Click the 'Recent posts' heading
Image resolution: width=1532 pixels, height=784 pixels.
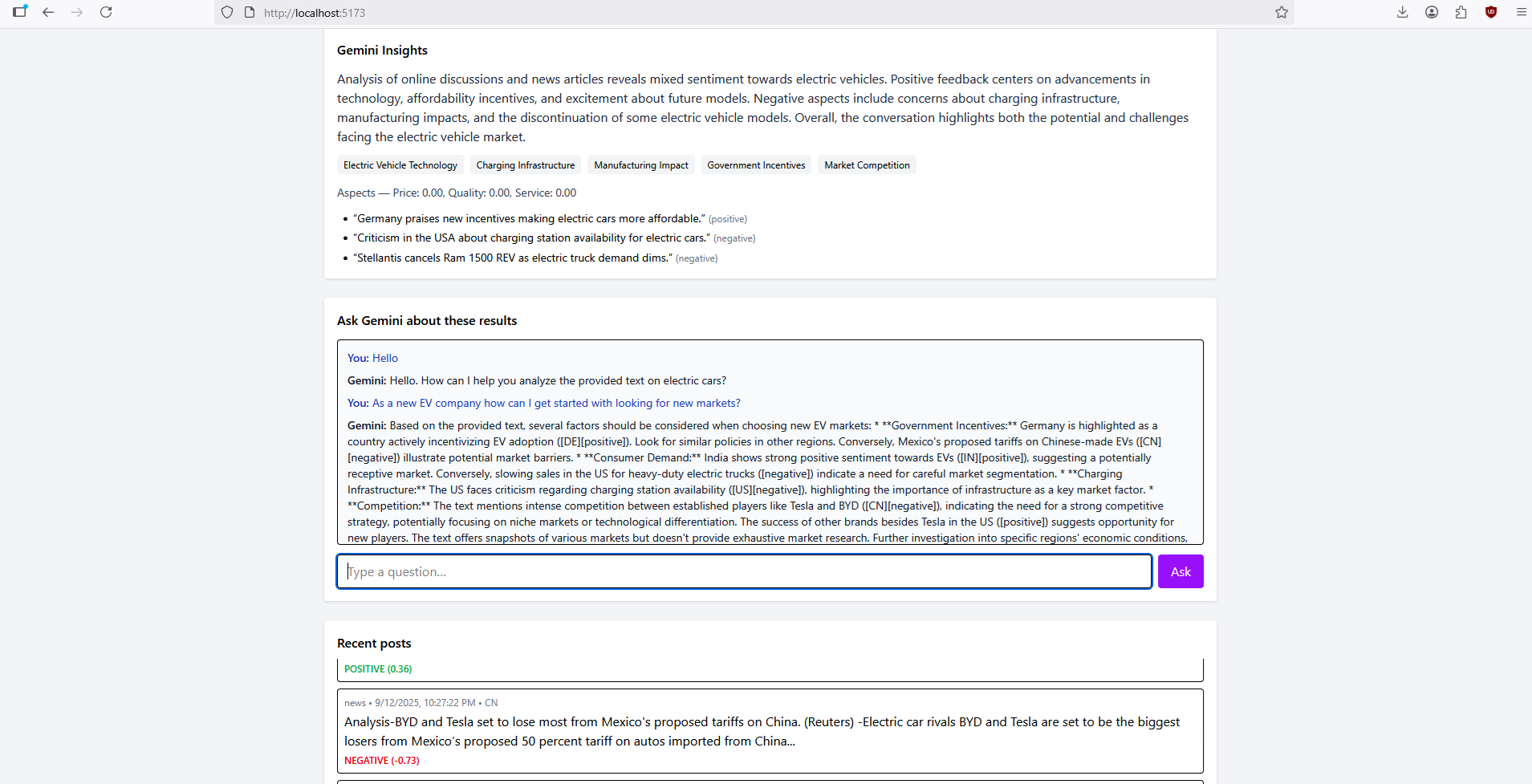374,644
